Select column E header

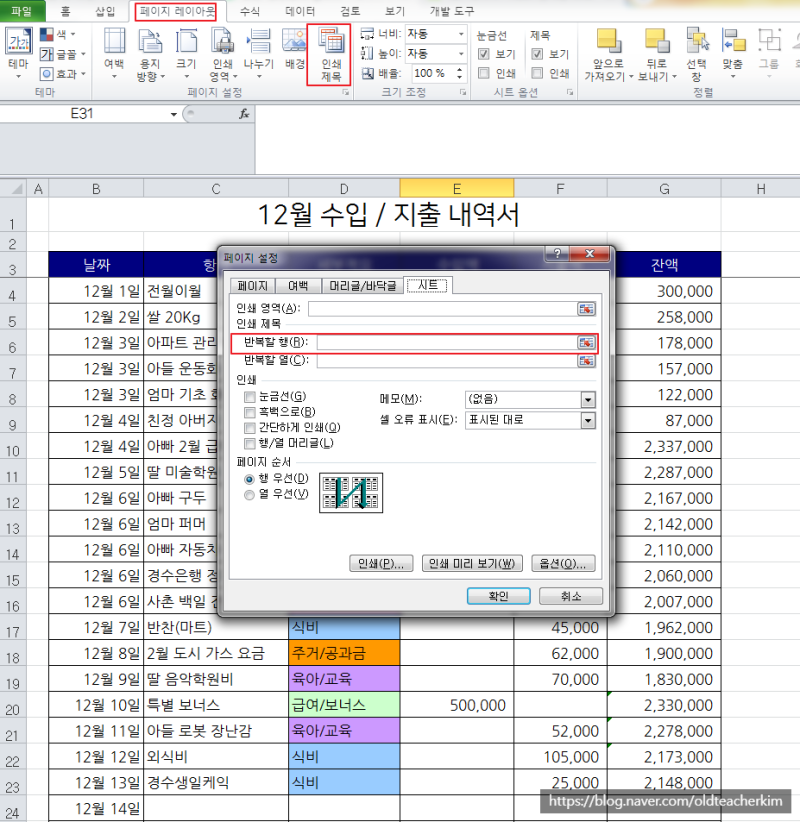point(457,188)
